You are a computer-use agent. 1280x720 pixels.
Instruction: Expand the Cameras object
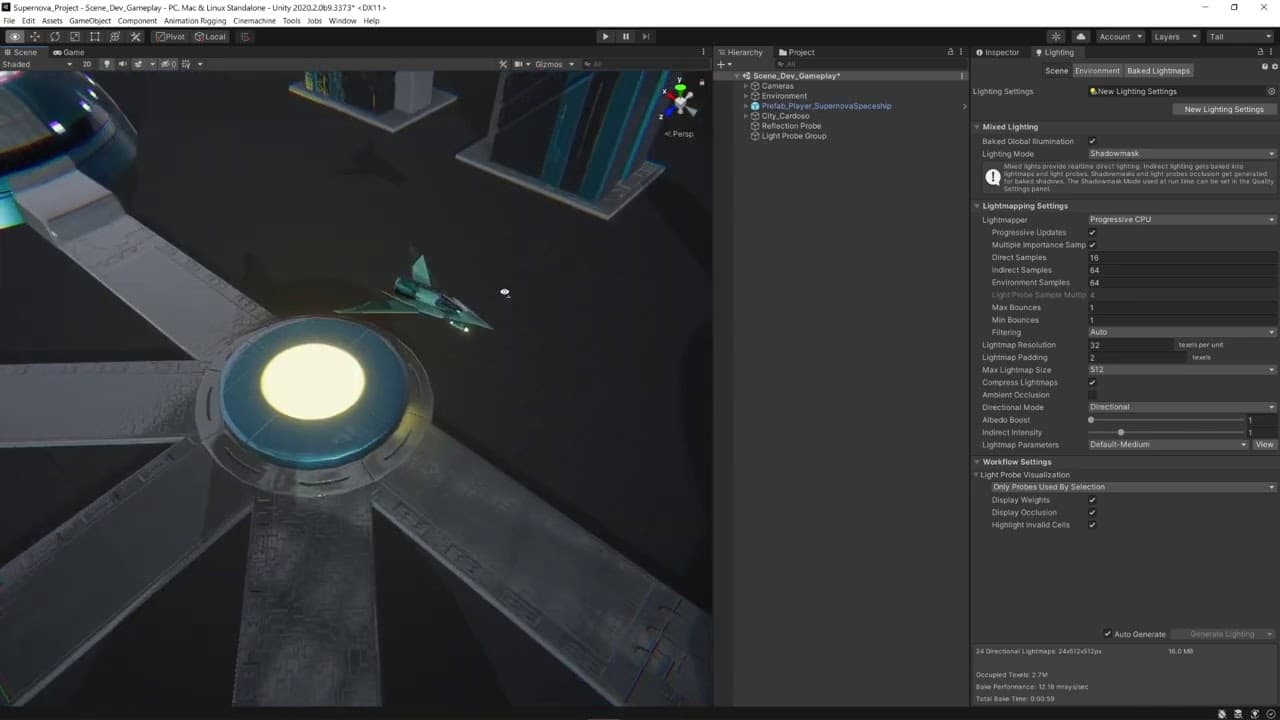click(746, 86)
